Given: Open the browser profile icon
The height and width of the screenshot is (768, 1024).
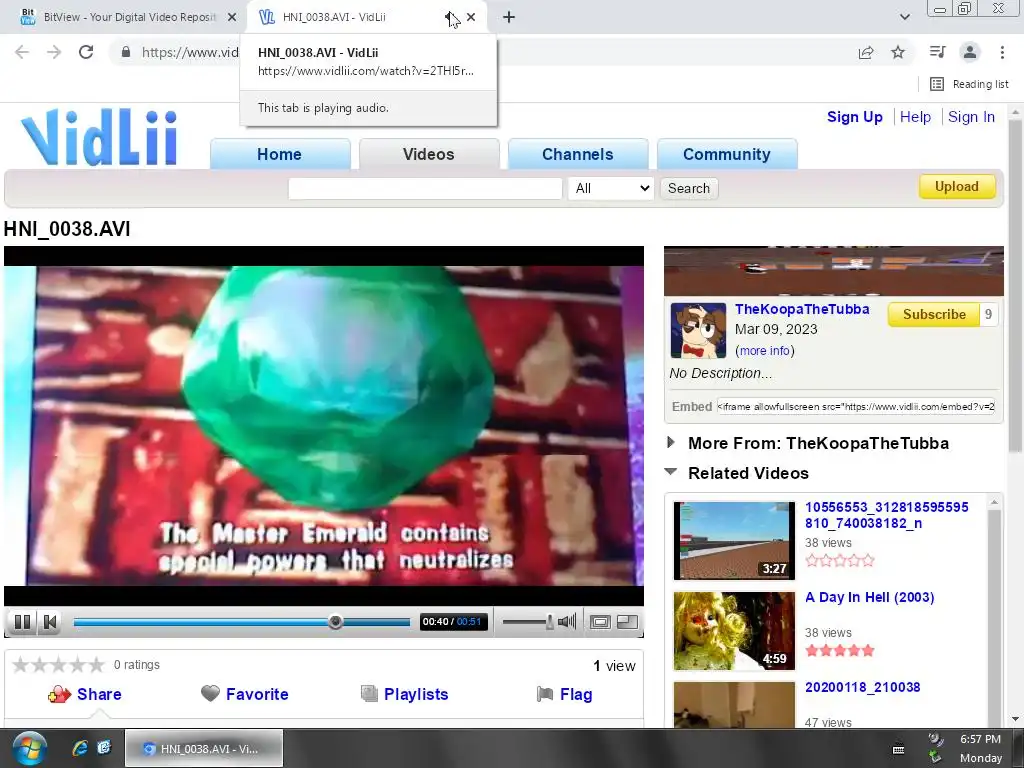Looking at the screenshot, I should point(970,52).
